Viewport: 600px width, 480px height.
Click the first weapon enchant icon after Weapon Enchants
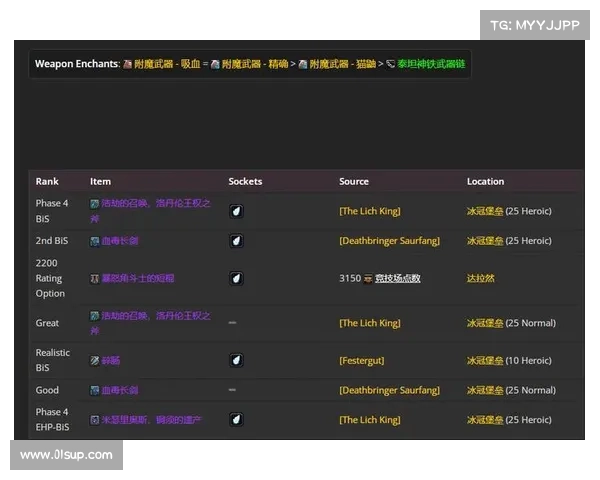tap(127, 64)
